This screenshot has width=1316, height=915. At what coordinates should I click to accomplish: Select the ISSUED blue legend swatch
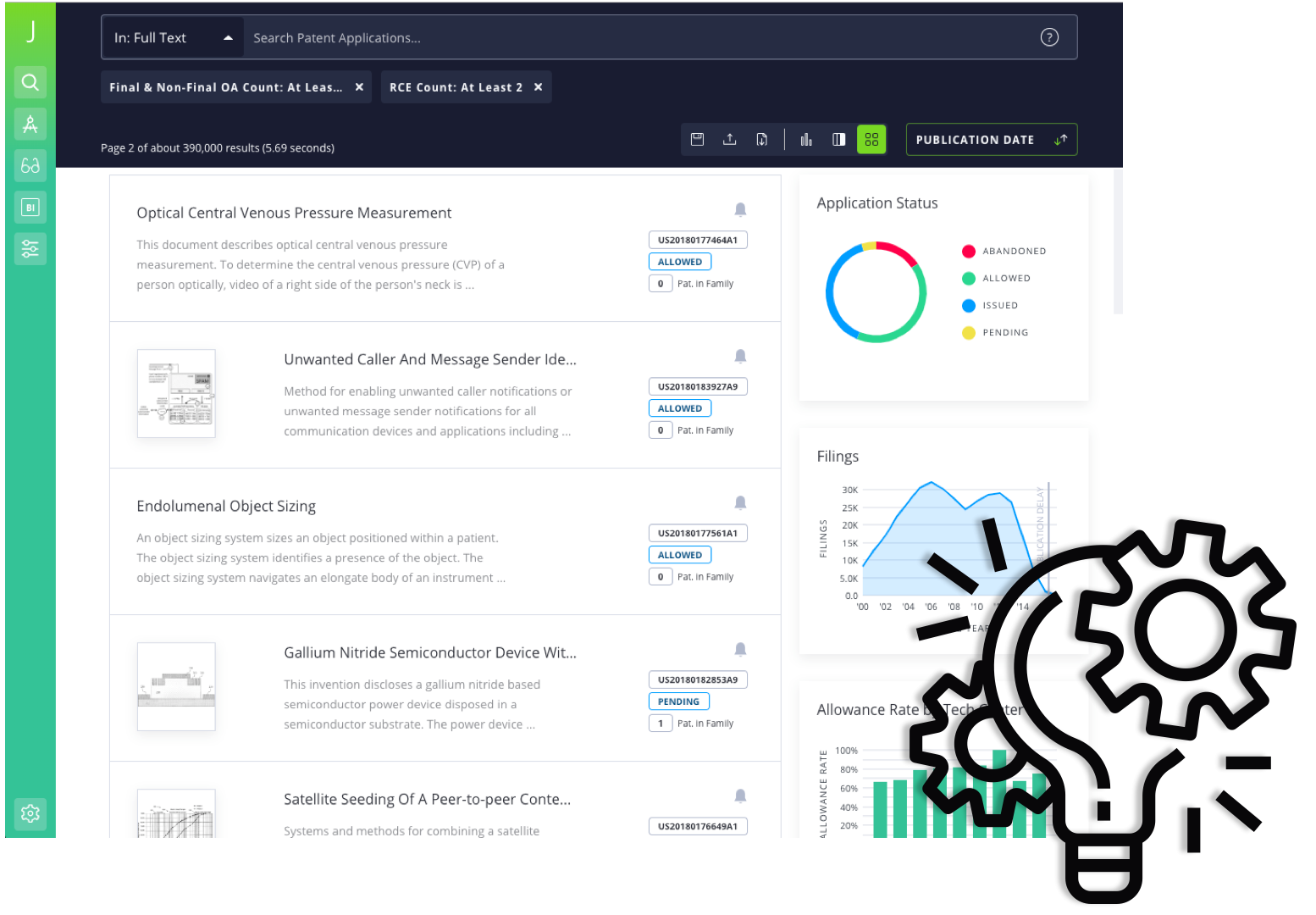coord(969,305)
